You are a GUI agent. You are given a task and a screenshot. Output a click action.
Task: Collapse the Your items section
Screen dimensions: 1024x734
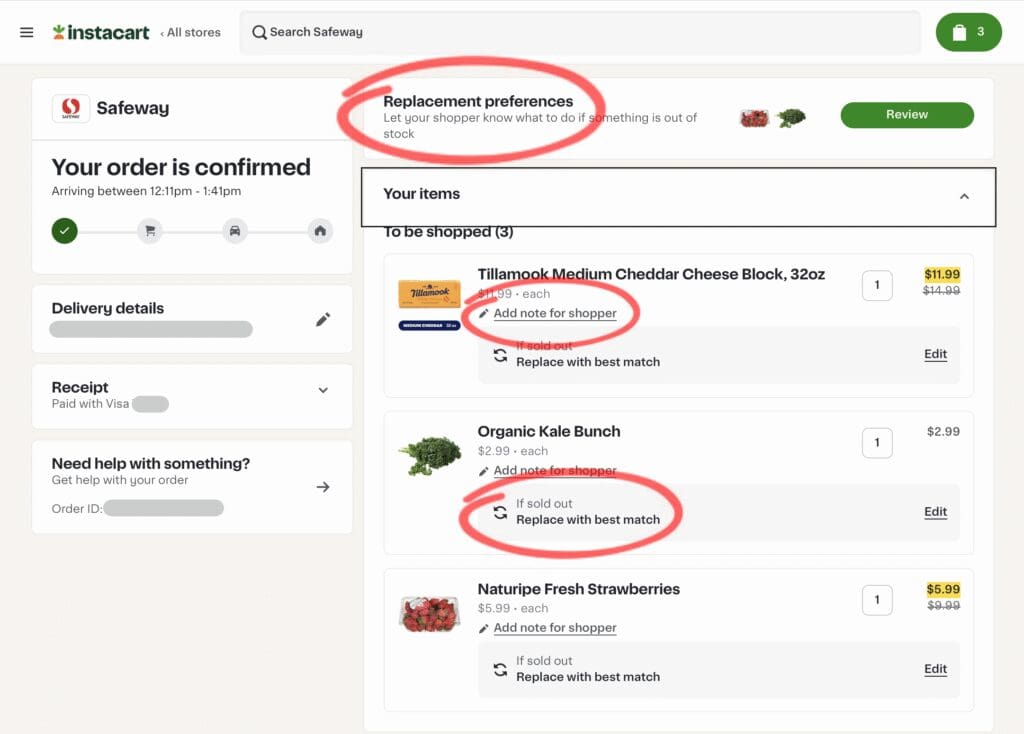click(x=964, y=196)
